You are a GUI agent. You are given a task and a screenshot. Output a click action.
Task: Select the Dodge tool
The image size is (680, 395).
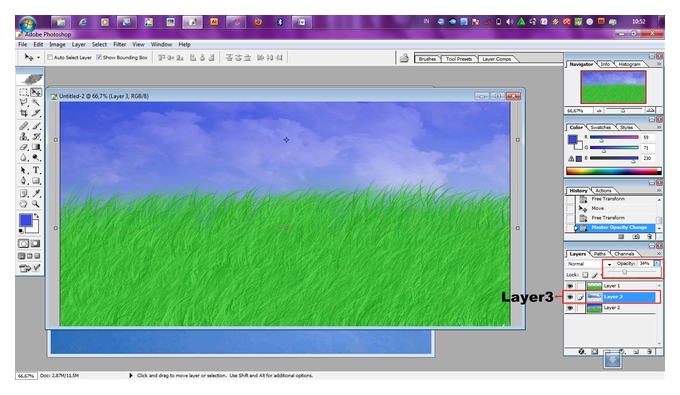[36, 158]
